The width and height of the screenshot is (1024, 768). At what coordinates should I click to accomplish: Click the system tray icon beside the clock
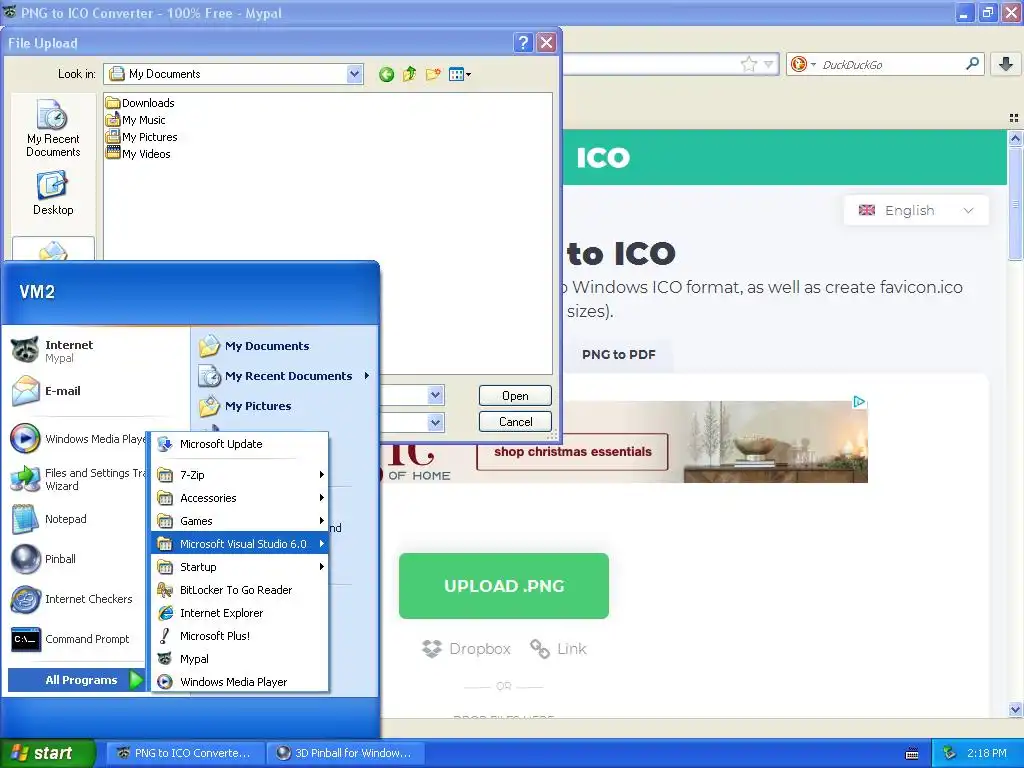(950, 753)
